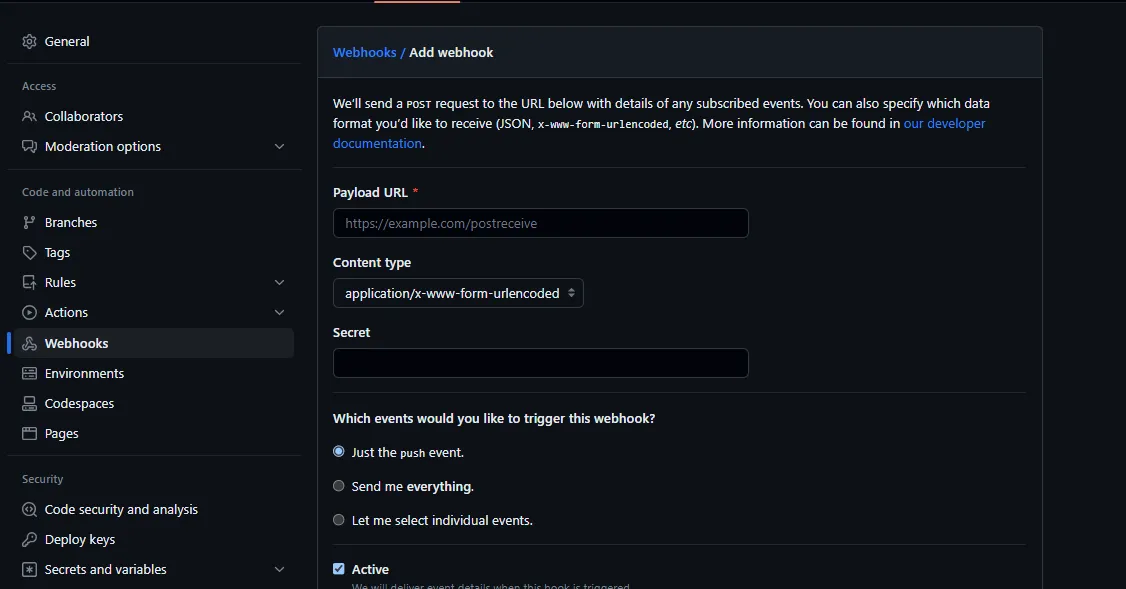Screen dimensions: 1126x589
Task: Open 'our developer documentation' link
Action: [x=944, y=123]
